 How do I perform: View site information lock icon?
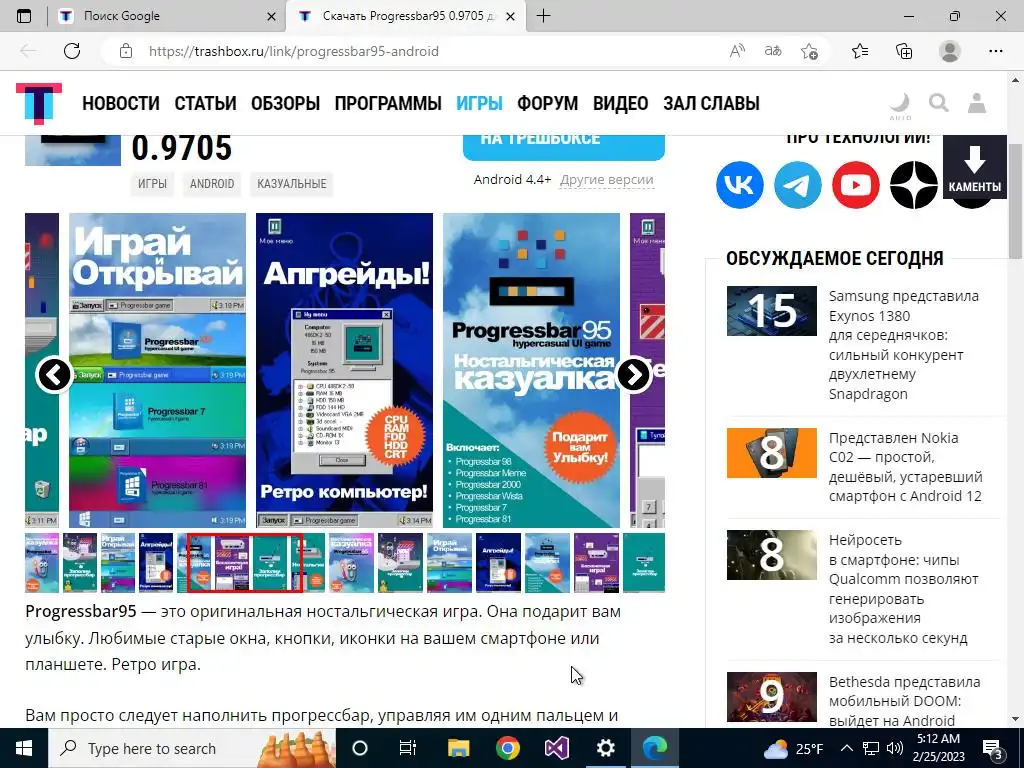point(126,51)
